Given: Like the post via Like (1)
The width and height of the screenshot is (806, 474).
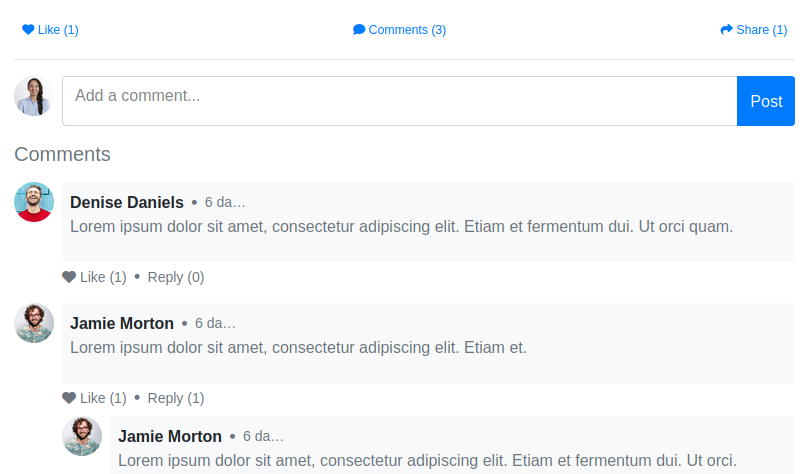Looking at the screenshot, I should pos(50,30).
